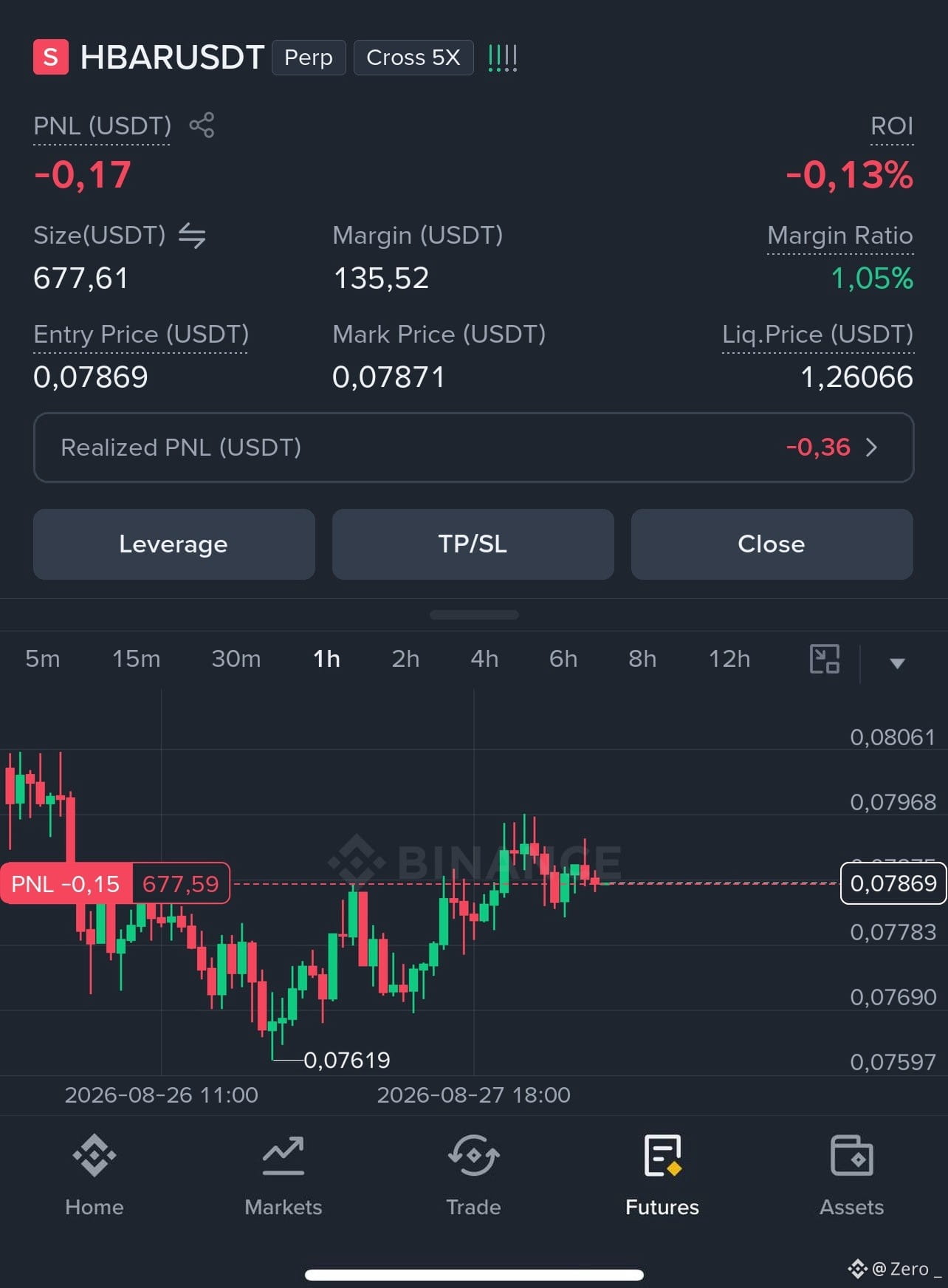The image size is (948, 1288).
Task: Go to the Home tab
Action: [x=95, y=1176]
